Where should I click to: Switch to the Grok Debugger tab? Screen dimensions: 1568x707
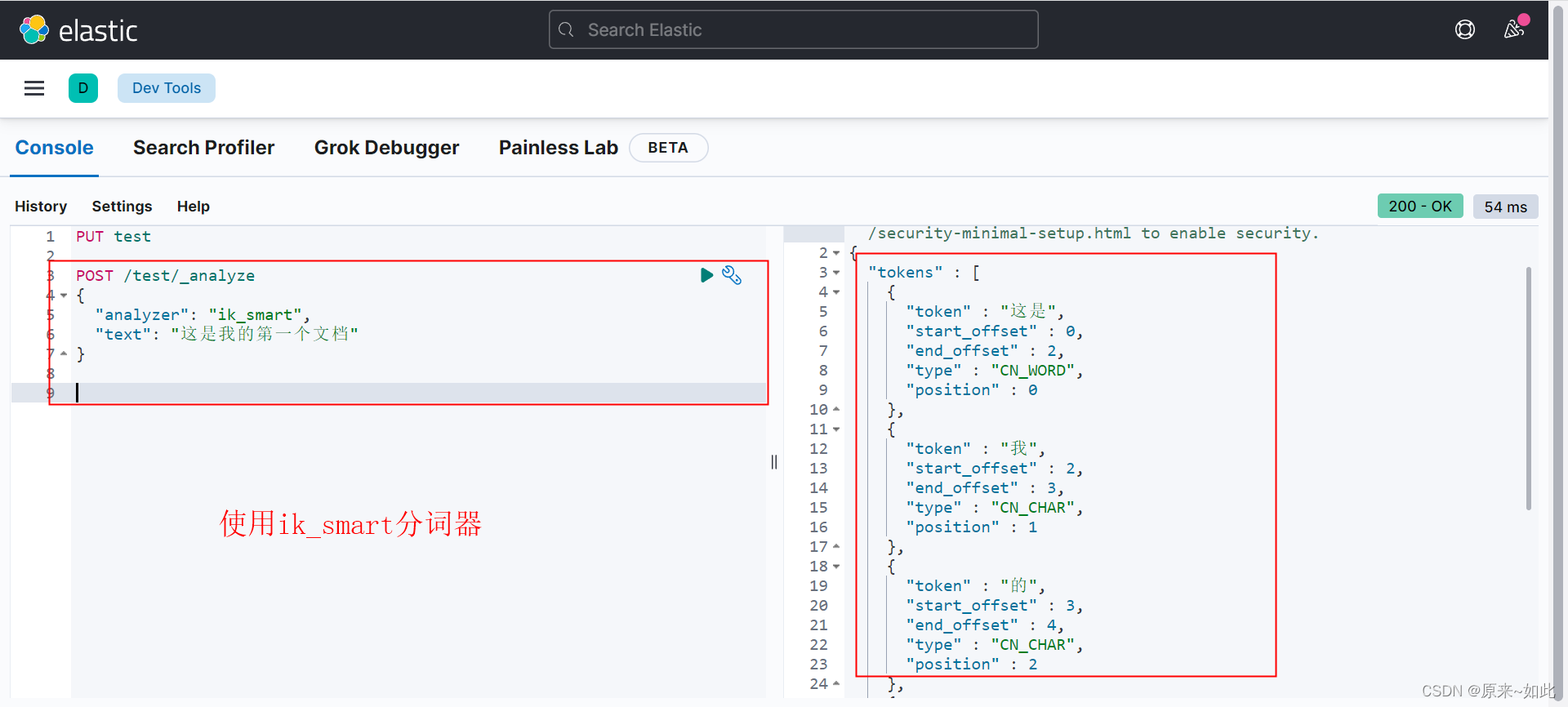click(x=386, y=148)
